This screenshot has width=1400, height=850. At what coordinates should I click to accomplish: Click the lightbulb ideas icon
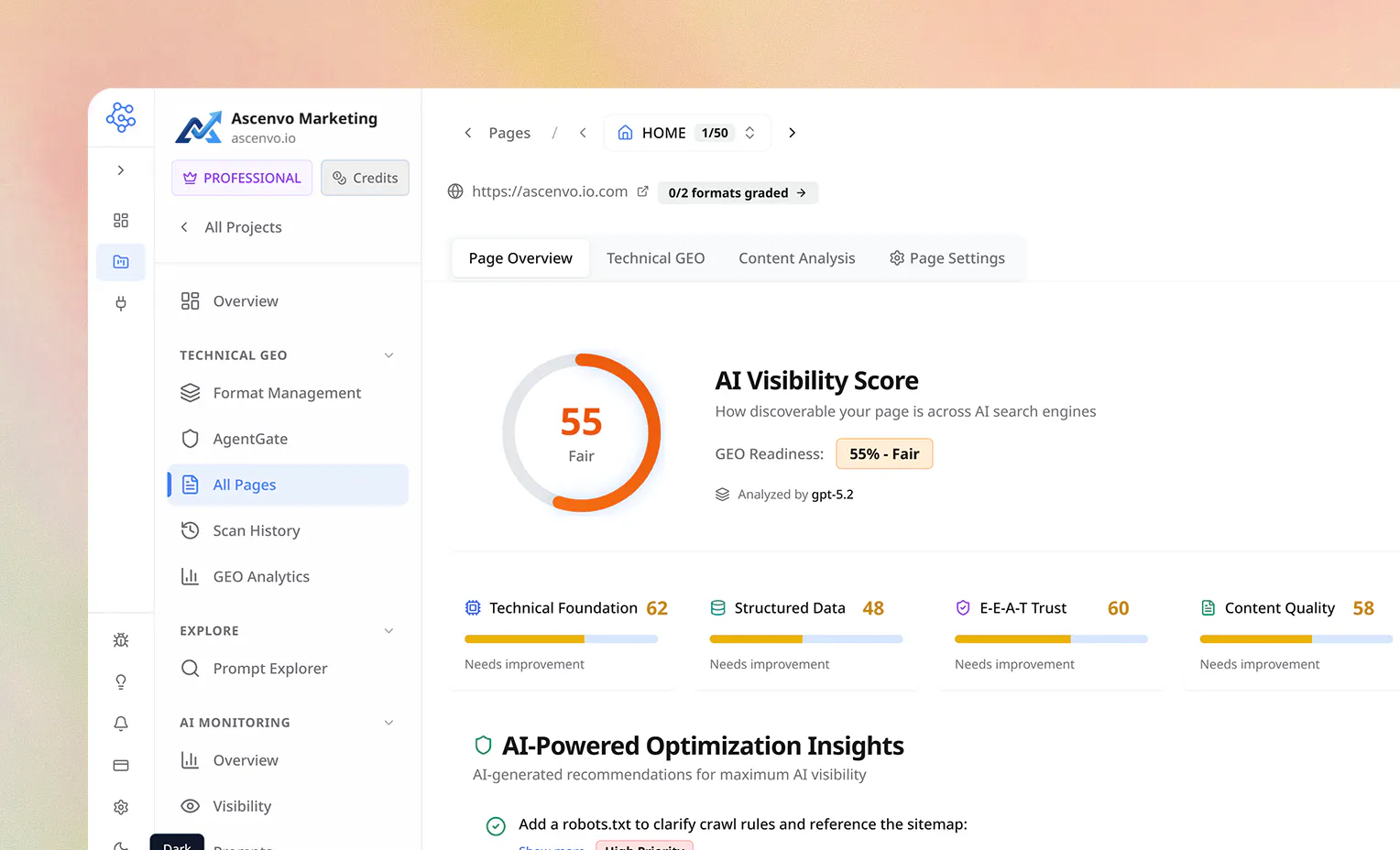tap(121, 682)
